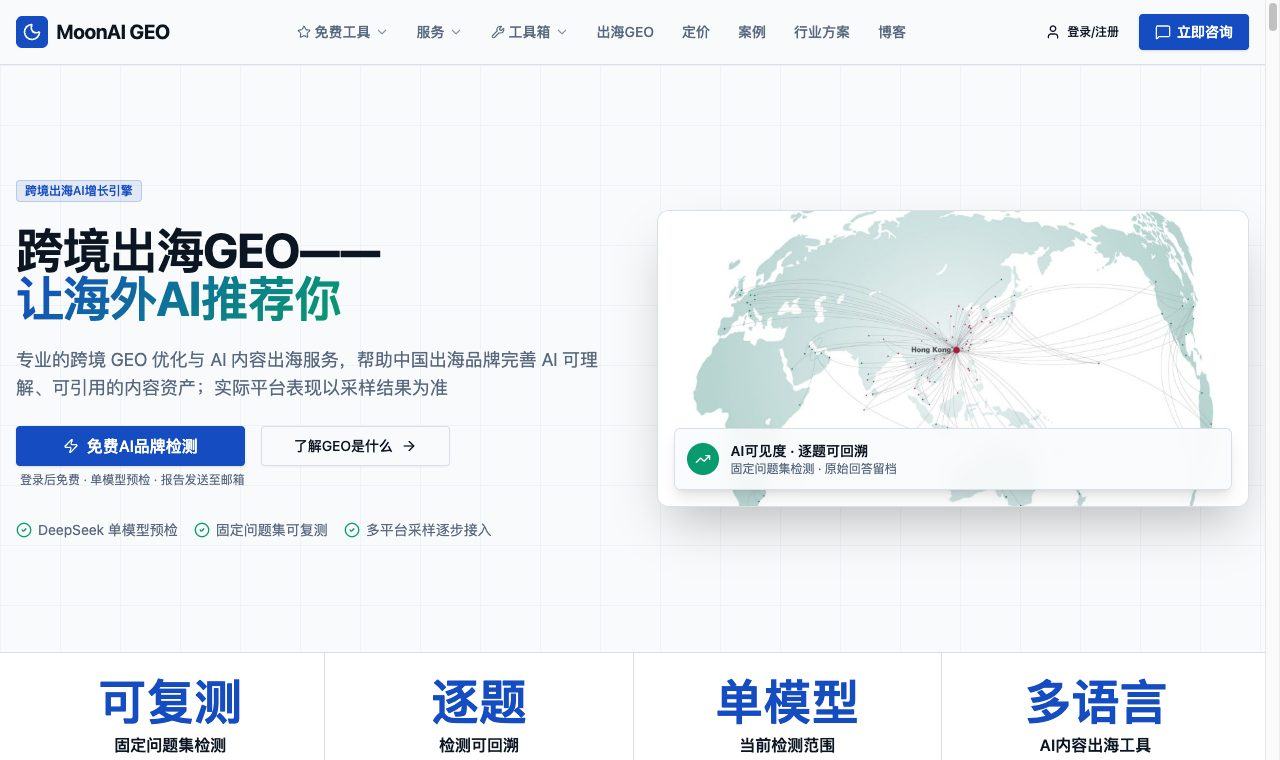The height and width of the screenshot is (760, 1280).
Task: Click the 单模型 stat heading
Action: point(787,702)
